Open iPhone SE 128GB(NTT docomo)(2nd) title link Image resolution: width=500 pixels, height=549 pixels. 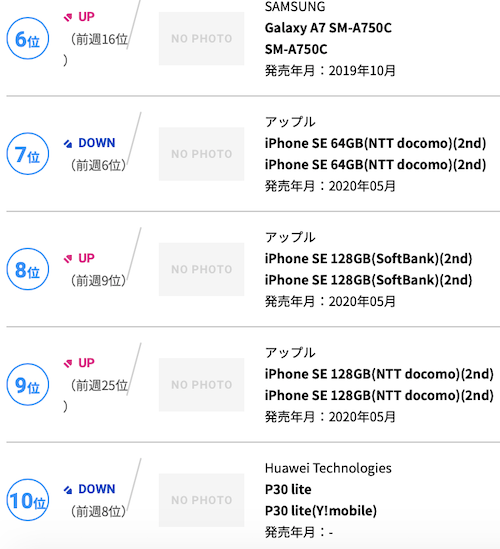[x=379, y=374]
